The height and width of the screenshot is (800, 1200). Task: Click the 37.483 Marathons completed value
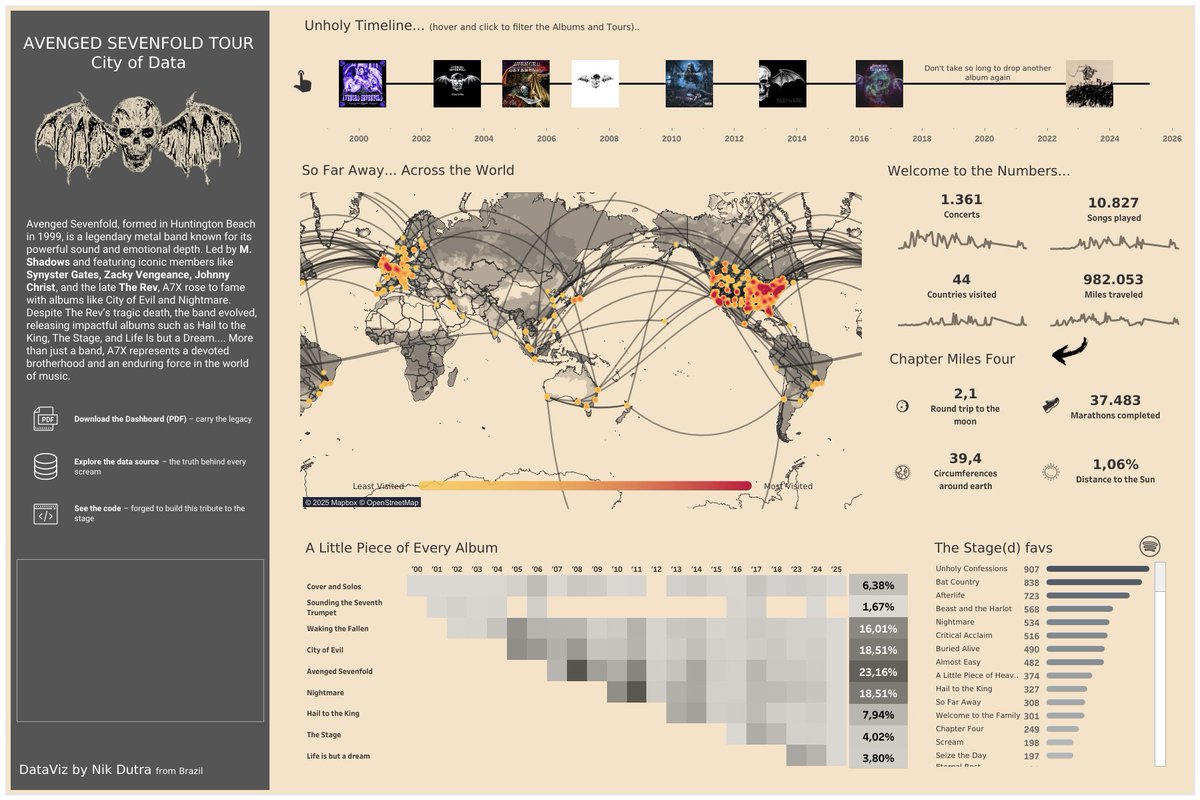(1115, 400)
